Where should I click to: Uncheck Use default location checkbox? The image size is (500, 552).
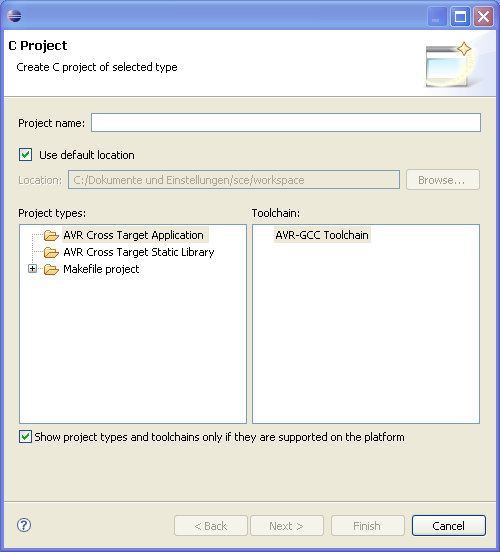coord(25,155)
